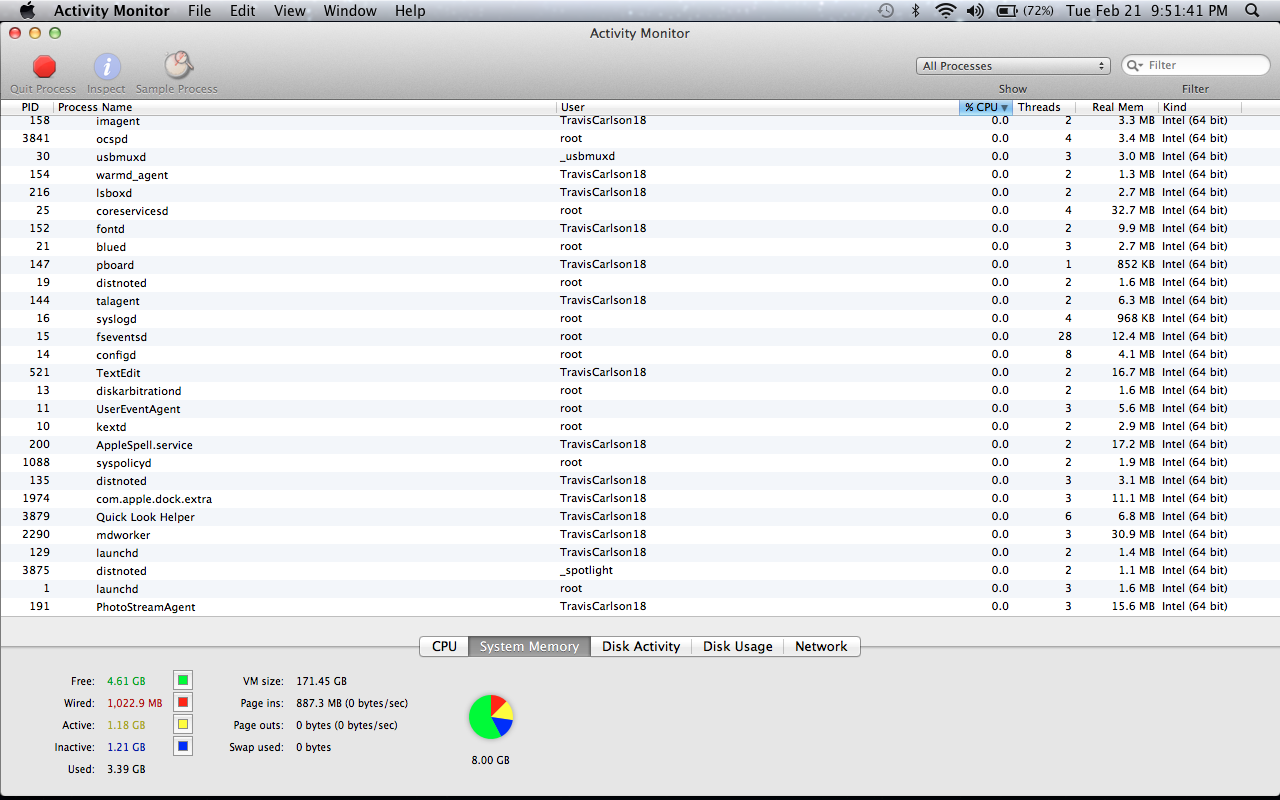Screen dimensions: 1280x800
Task: Click the yellow Active memory color swatch
Action: 183,725
